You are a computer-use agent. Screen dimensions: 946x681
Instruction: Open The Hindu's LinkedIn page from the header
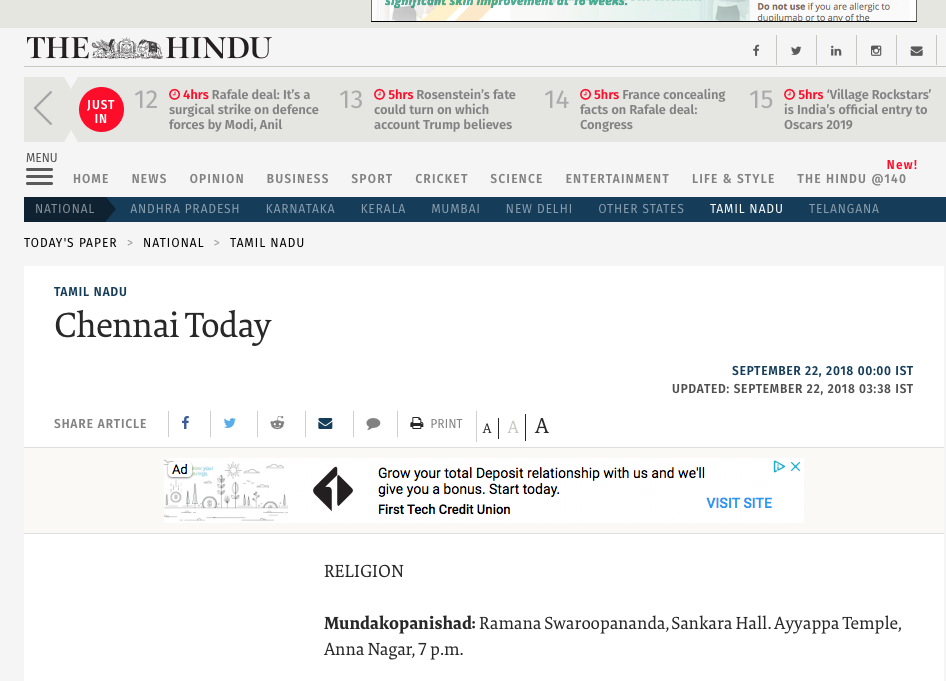pyautogui.click(x=836, y=49)
